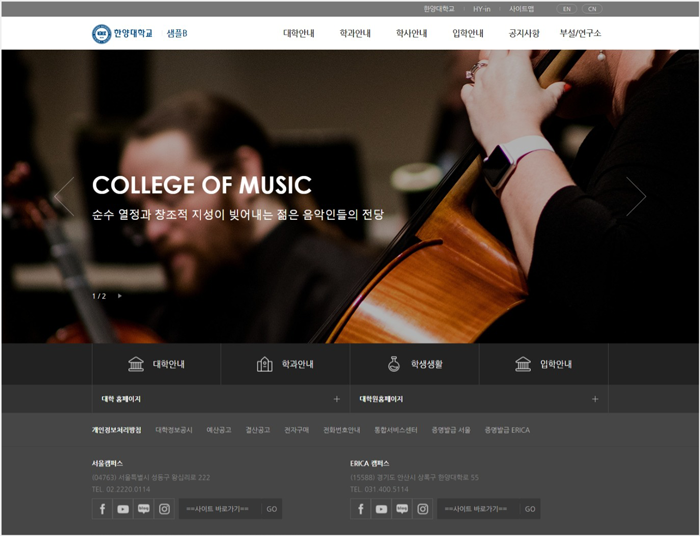Click the Seoul campus Instagram icon
Viewport: 700px width, 536px height.
[x=164, y=509]
